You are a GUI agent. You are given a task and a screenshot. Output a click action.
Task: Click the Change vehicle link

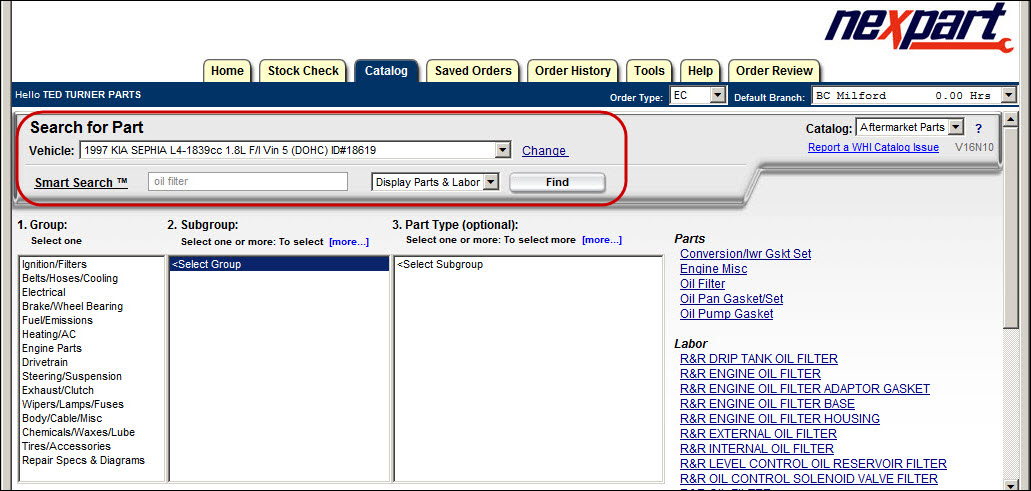click(x=544, y=151)
